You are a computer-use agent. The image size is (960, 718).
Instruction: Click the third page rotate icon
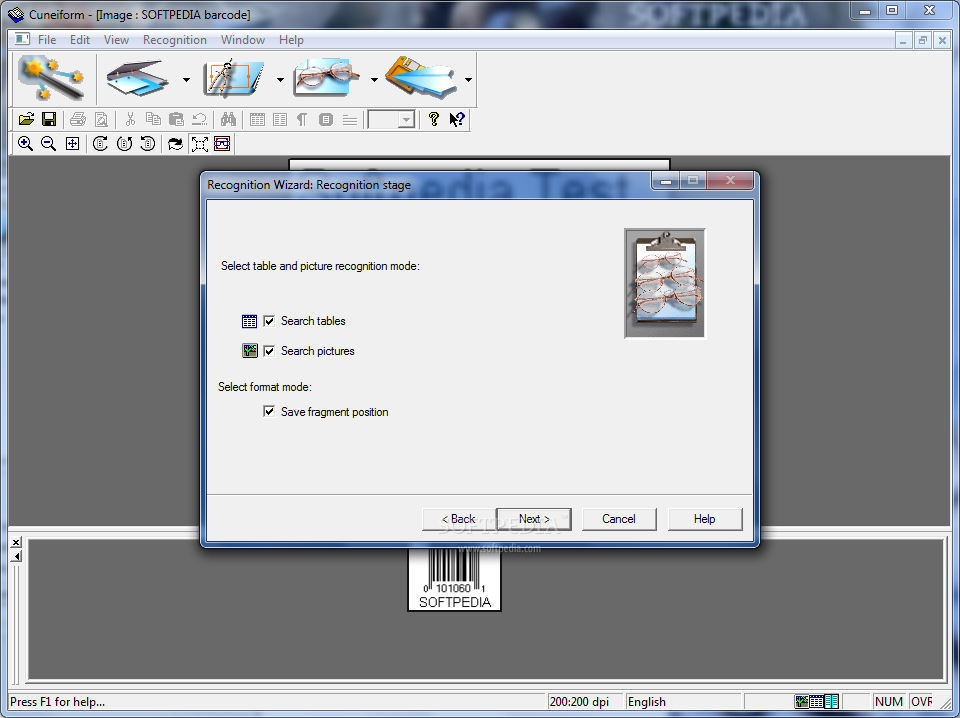click(148, 144)
